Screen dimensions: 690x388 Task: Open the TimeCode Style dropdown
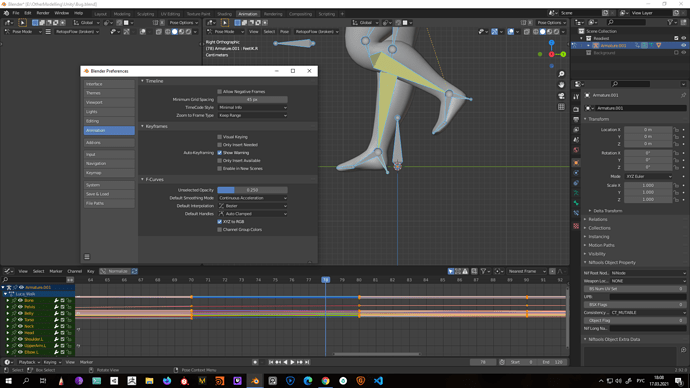click(253, 107)
